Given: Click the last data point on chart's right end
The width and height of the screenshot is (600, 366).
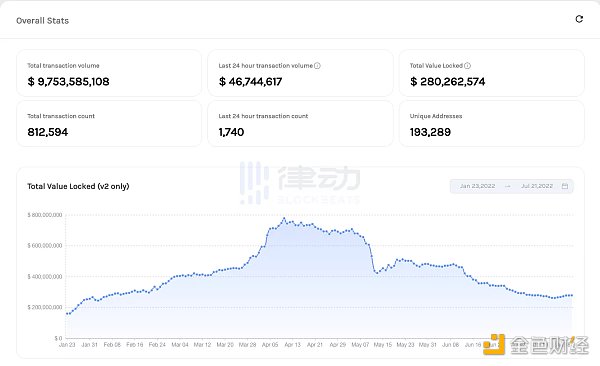Looking at the screenshot, I should pyautogui.click(x=572, y=295).
